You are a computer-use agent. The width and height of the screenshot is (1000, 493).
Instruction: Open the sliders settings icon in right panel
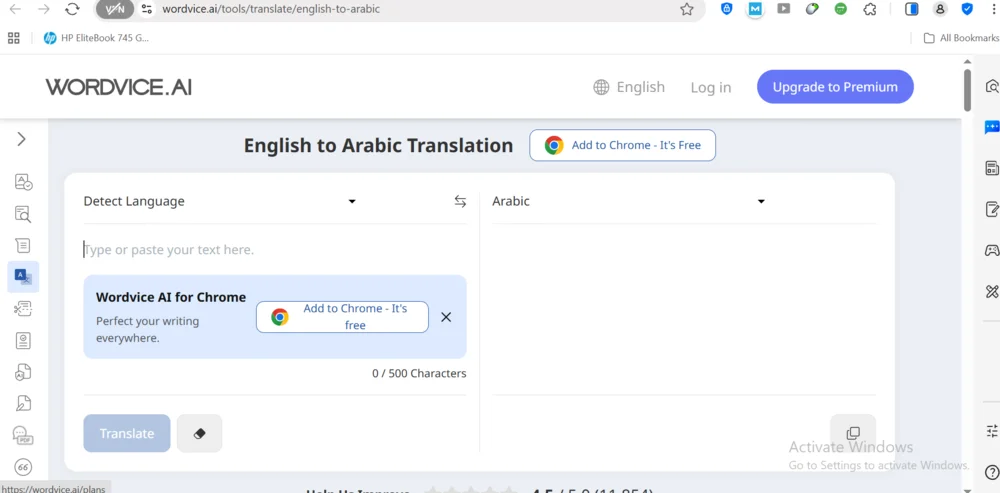(992, 430)
